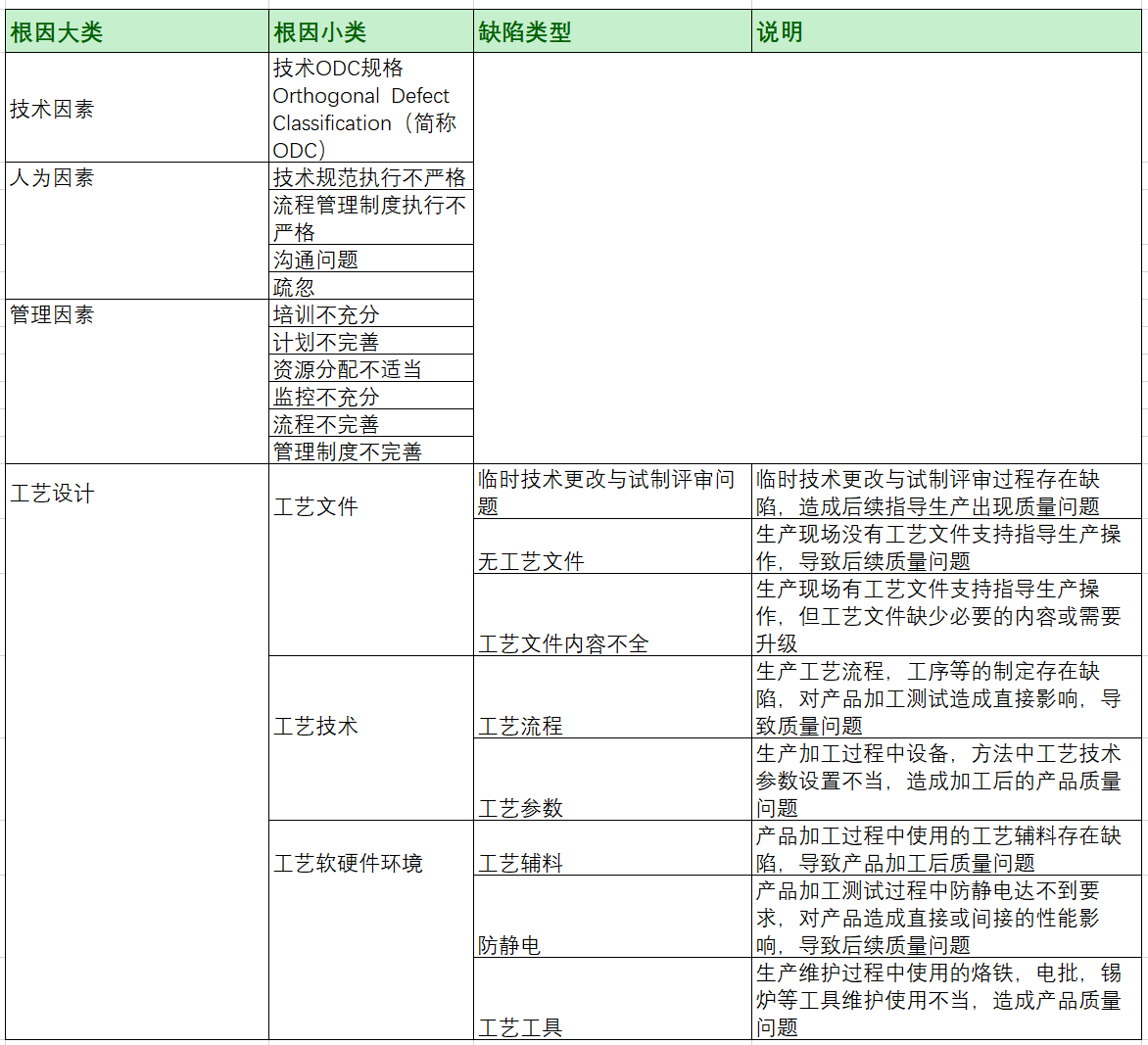
Task: Select the 管理制度不完善 cell
Action: (371, 451)
